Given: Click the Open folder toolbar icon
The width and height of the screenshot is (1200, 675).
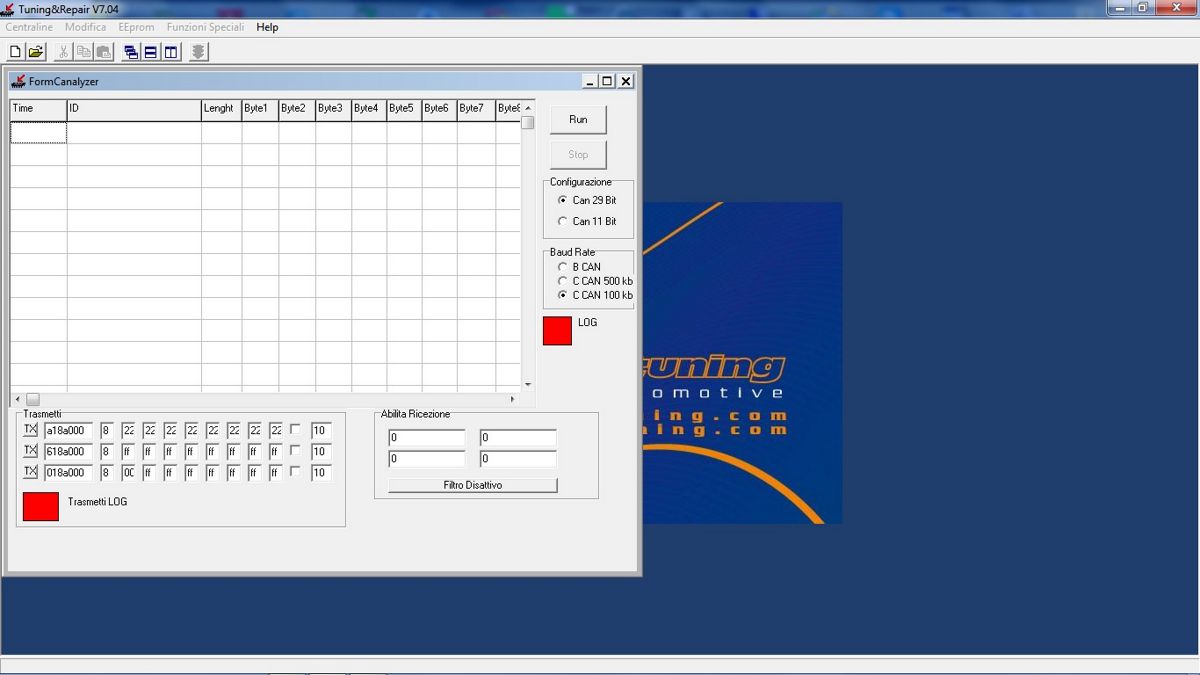Looking at the screenshot, I should click(x=36, y=52).
